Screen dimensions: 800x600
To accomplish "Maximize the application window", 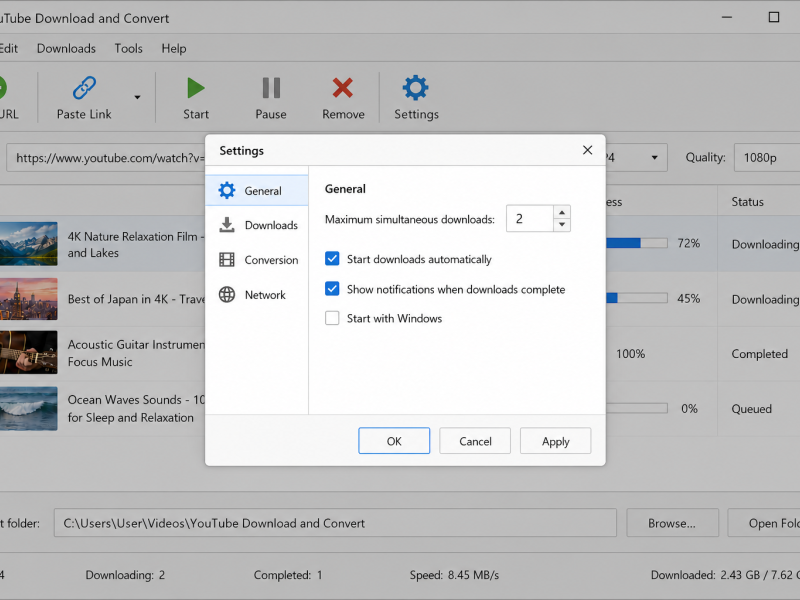I will (x=773, y=17).
